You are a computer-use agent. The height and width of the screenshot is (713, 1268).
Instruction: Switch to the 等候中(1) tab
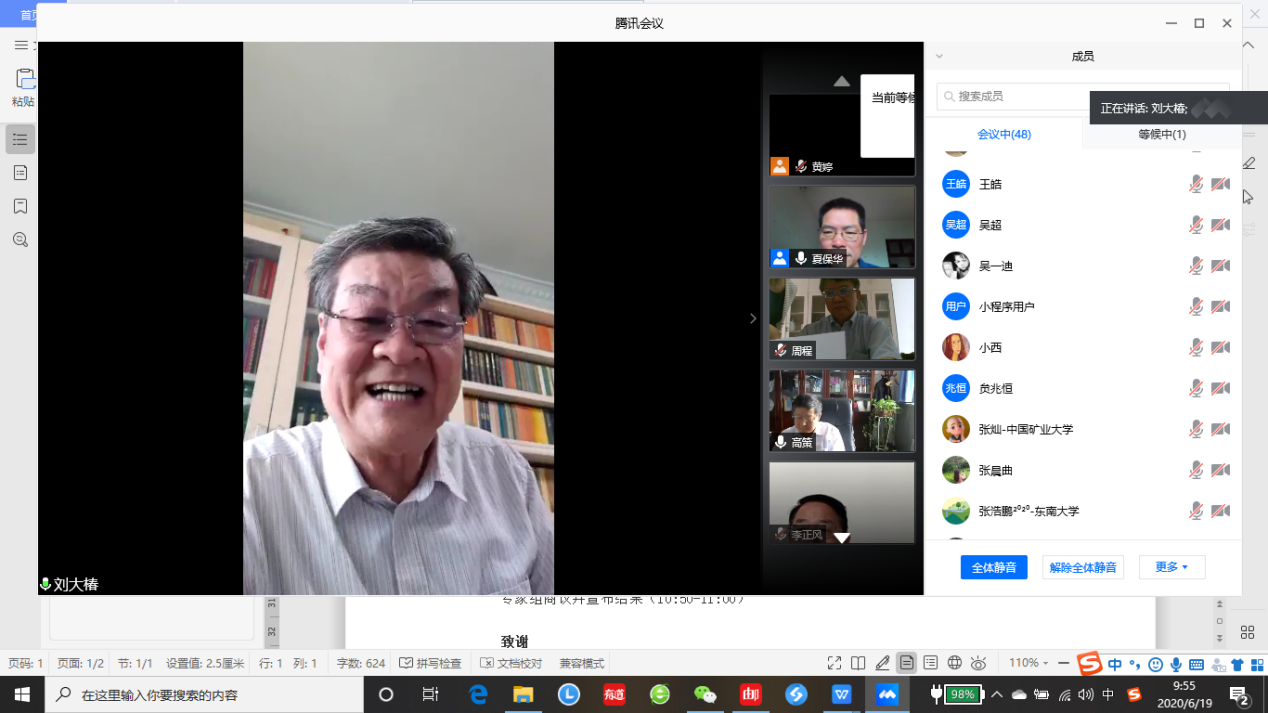[x=1161, y=134]
